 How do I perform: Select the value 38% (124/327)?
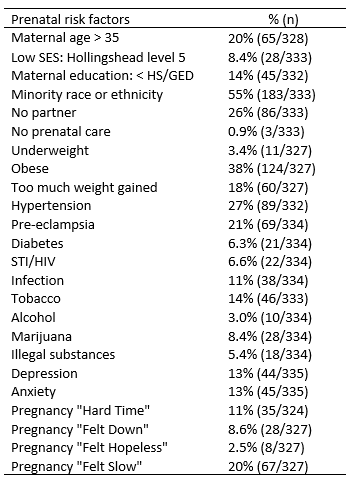[272, 169]
